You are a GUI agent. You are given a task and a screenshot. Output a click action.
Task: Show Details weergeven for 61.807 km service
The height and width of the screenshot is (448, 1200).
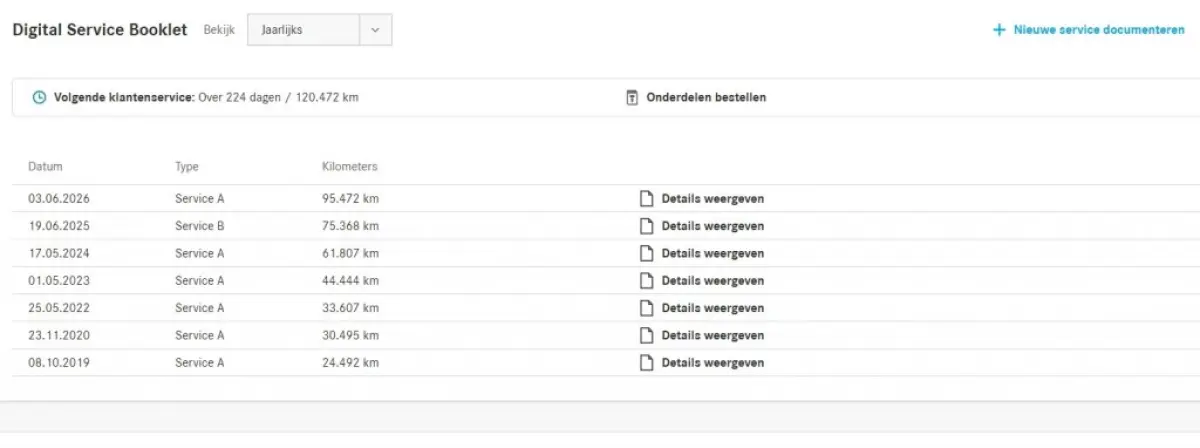coord(713,253)
